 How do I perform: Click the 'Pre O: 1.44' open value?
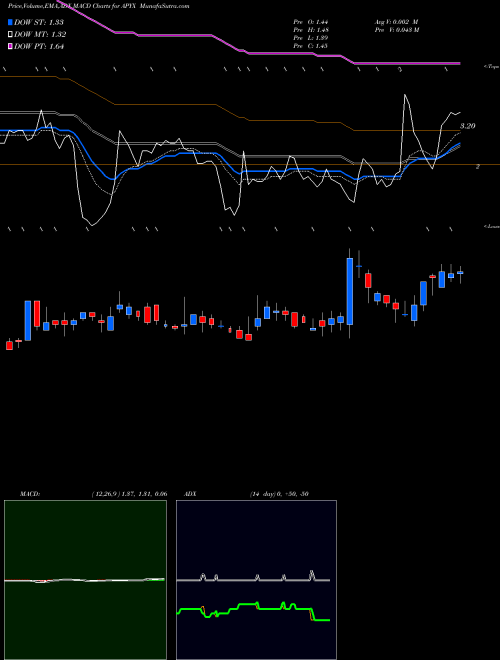pyautogui.click(x=311, y=22)
